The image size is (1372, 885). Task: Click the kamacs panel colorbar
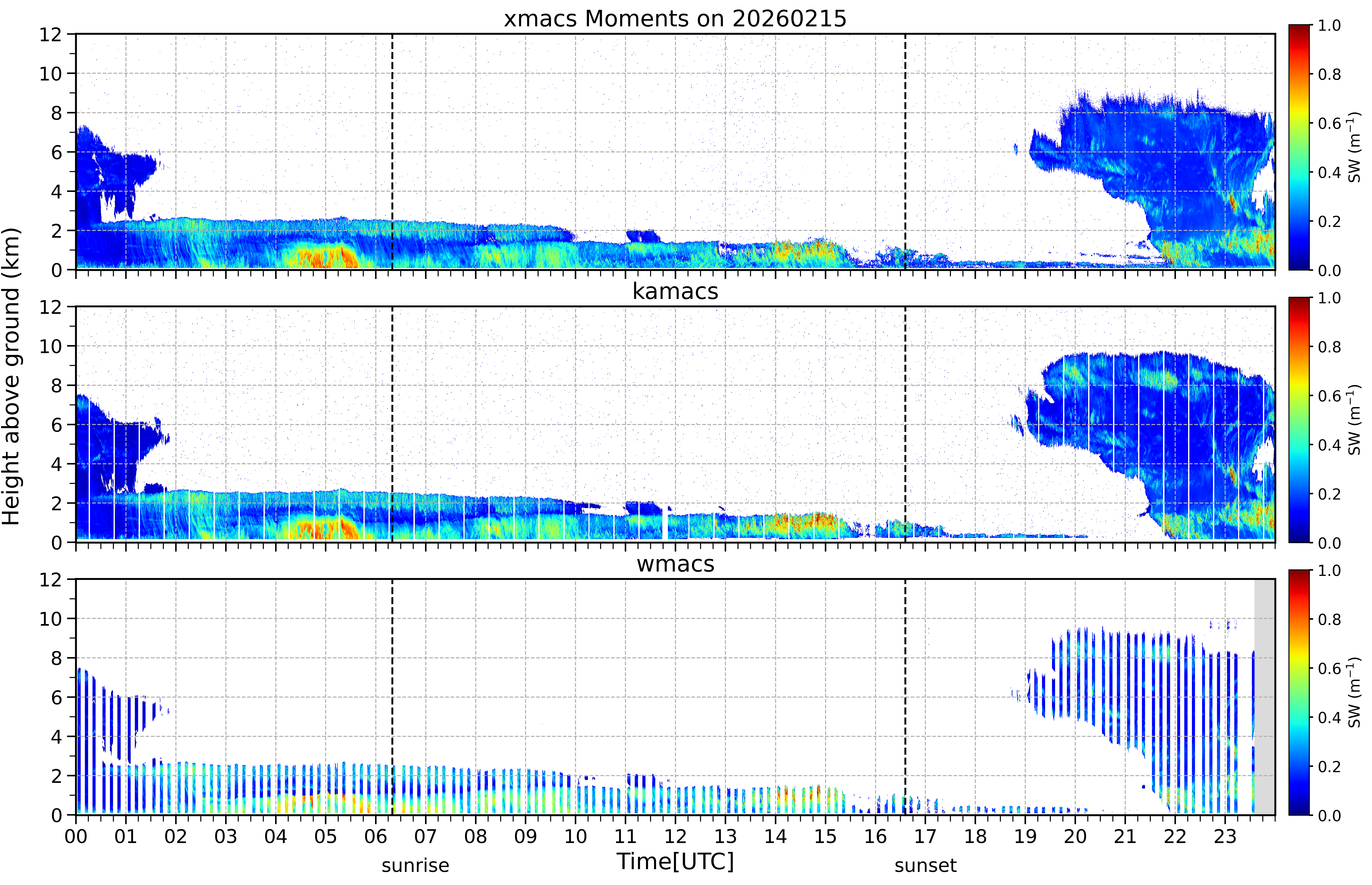[x=1299, y=420]
